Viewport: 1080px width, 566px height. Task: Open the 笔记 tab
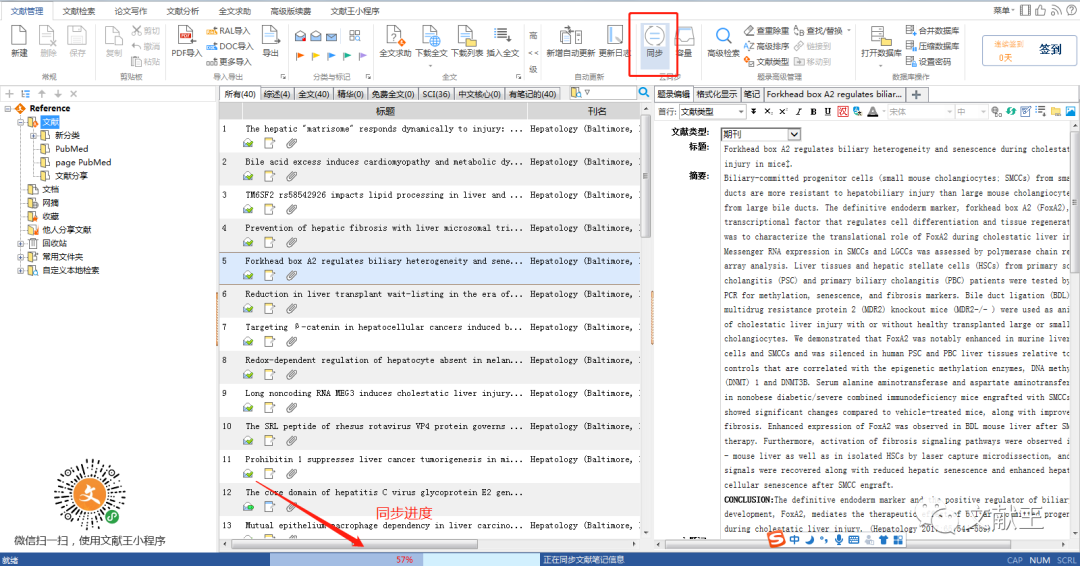click(752, 94)
